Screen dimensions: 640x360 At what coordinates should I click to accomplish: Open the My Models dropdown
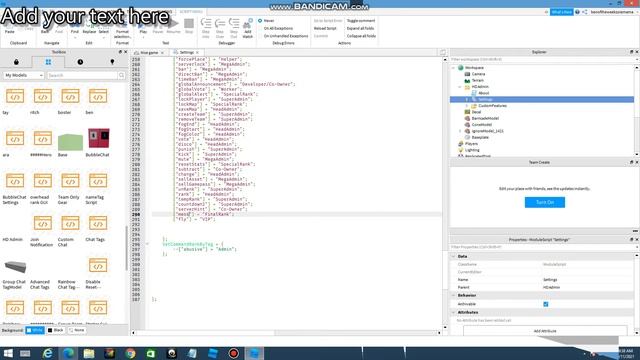click(24, 76)
